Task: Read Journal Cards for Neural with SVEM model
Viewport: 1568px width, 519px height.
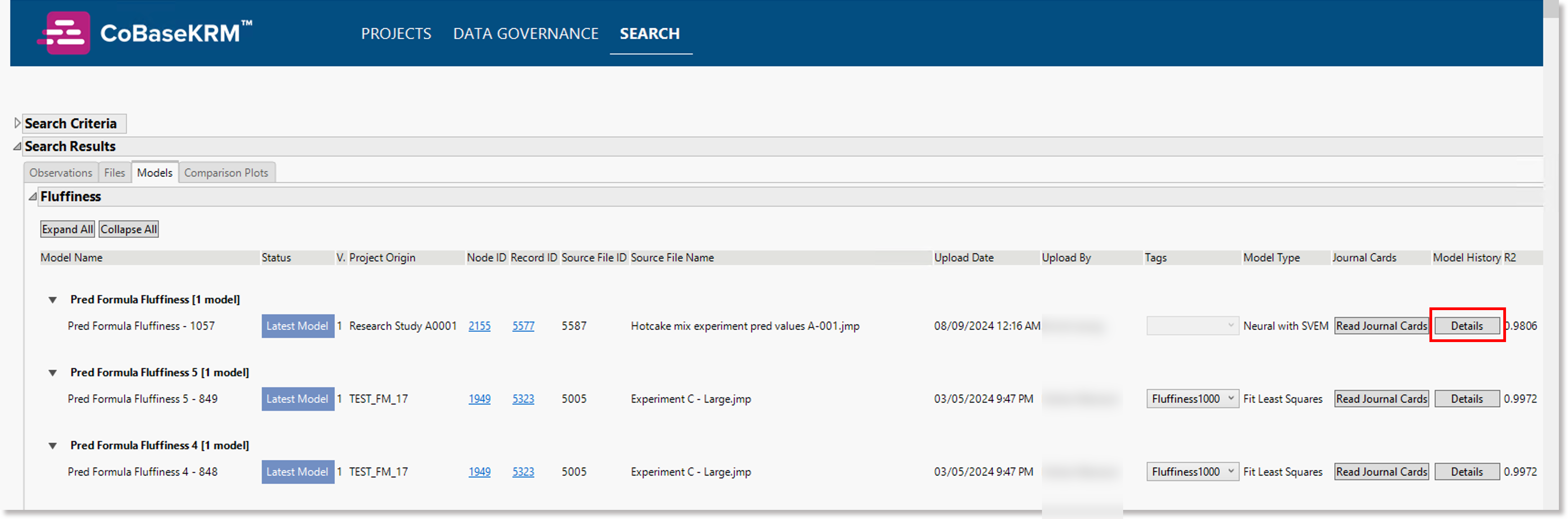Action: point(1381,326)
